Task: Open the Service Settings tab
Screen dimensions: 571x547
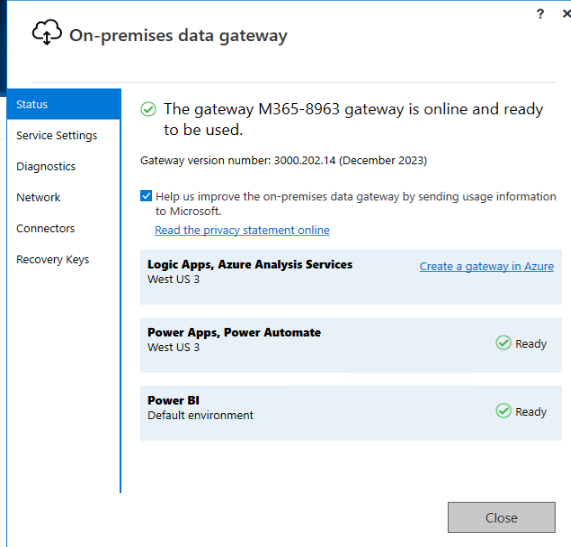Action: click(64, 135)
